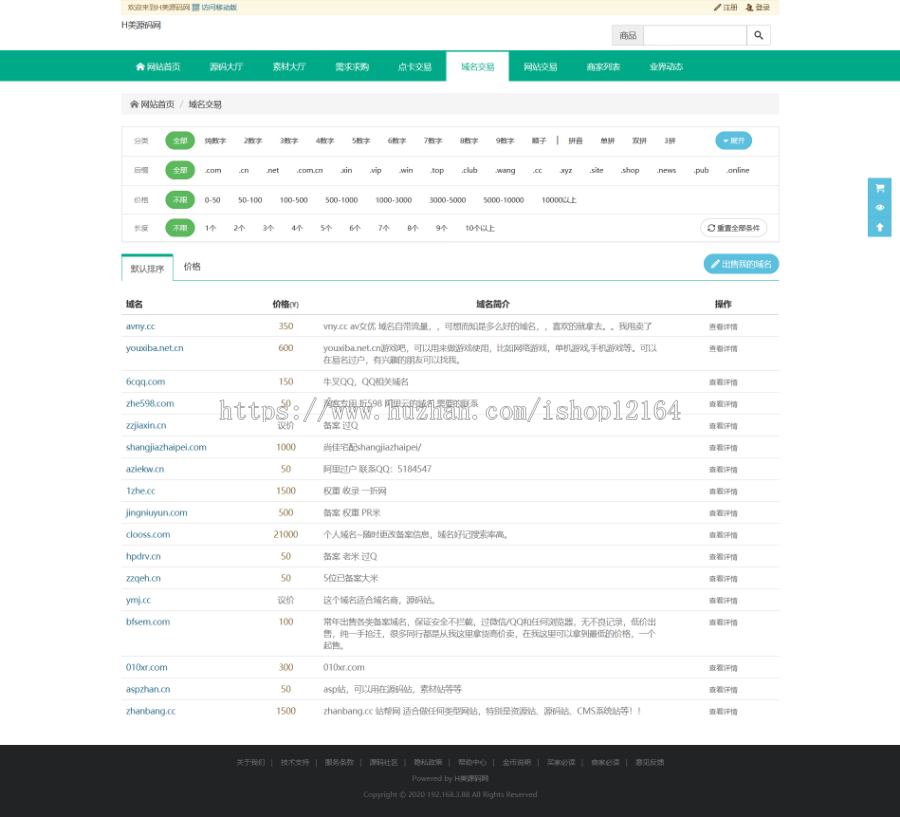
Task: Filter by 4数字 category
Action: (325, 141)
